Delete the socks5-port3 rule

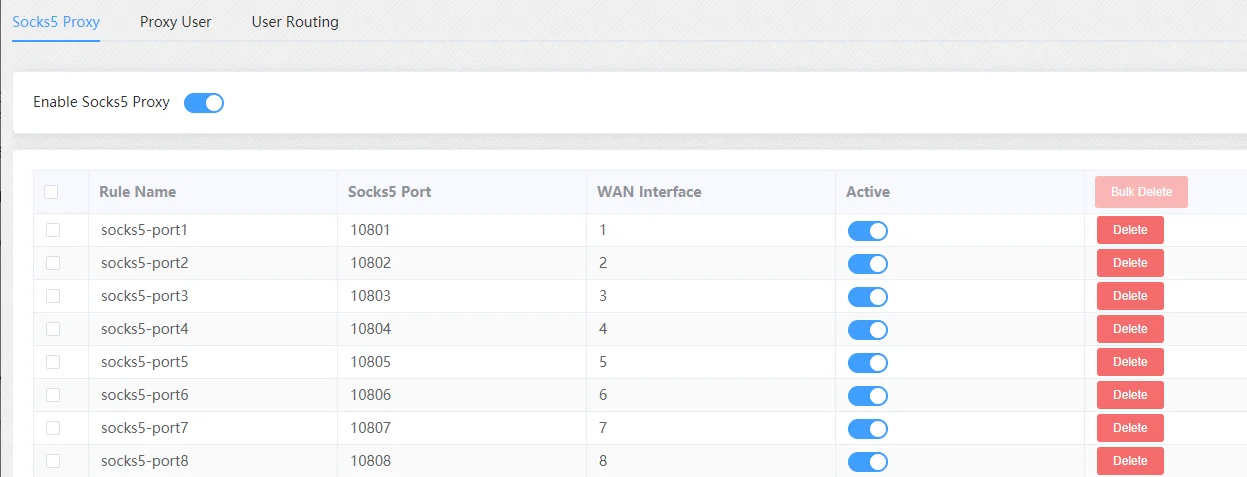coord(1130,296)
